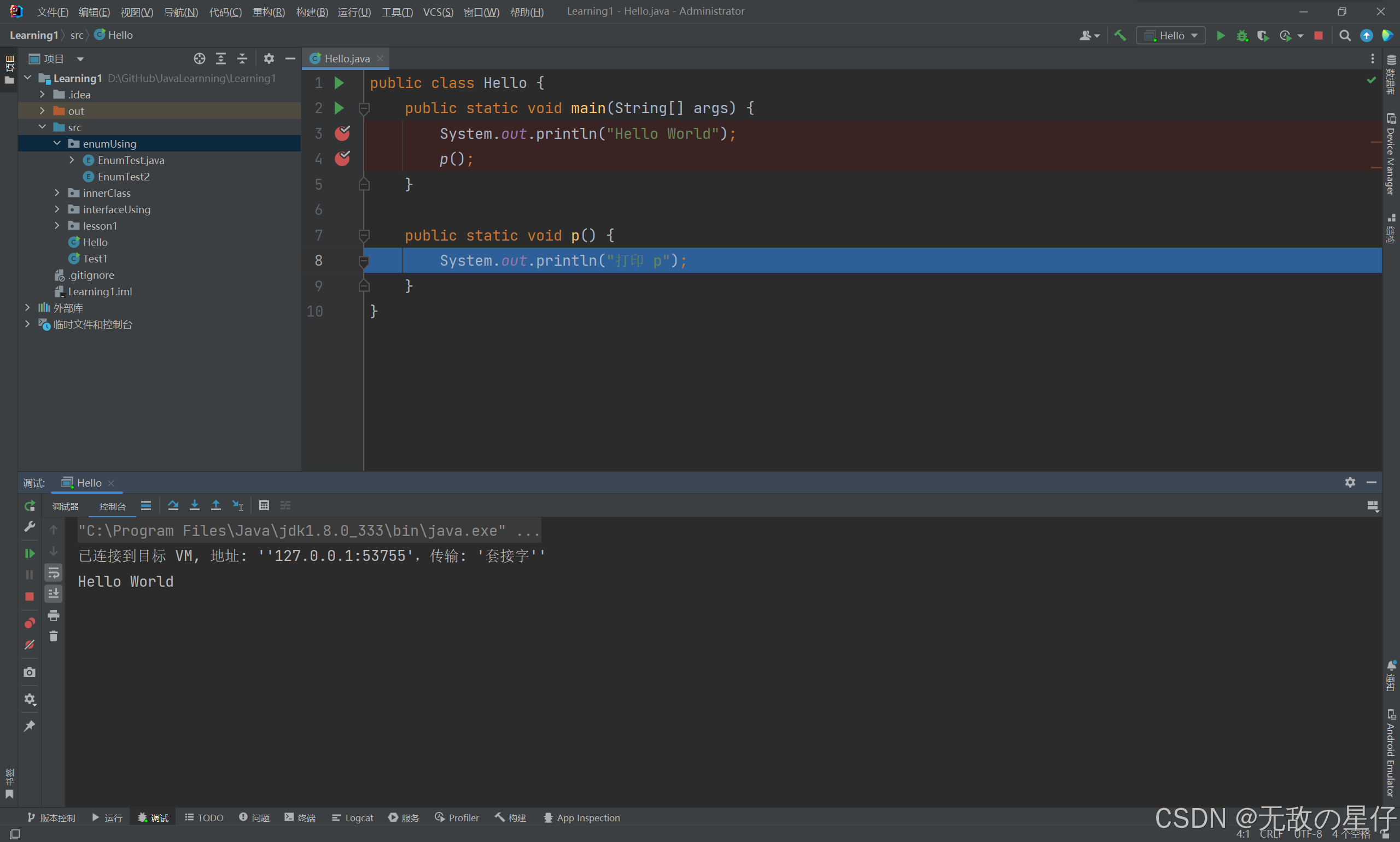Click Show Execution Point icon in debug toolbar
The width and height of the screenshot is (1400, 842).
146,505
